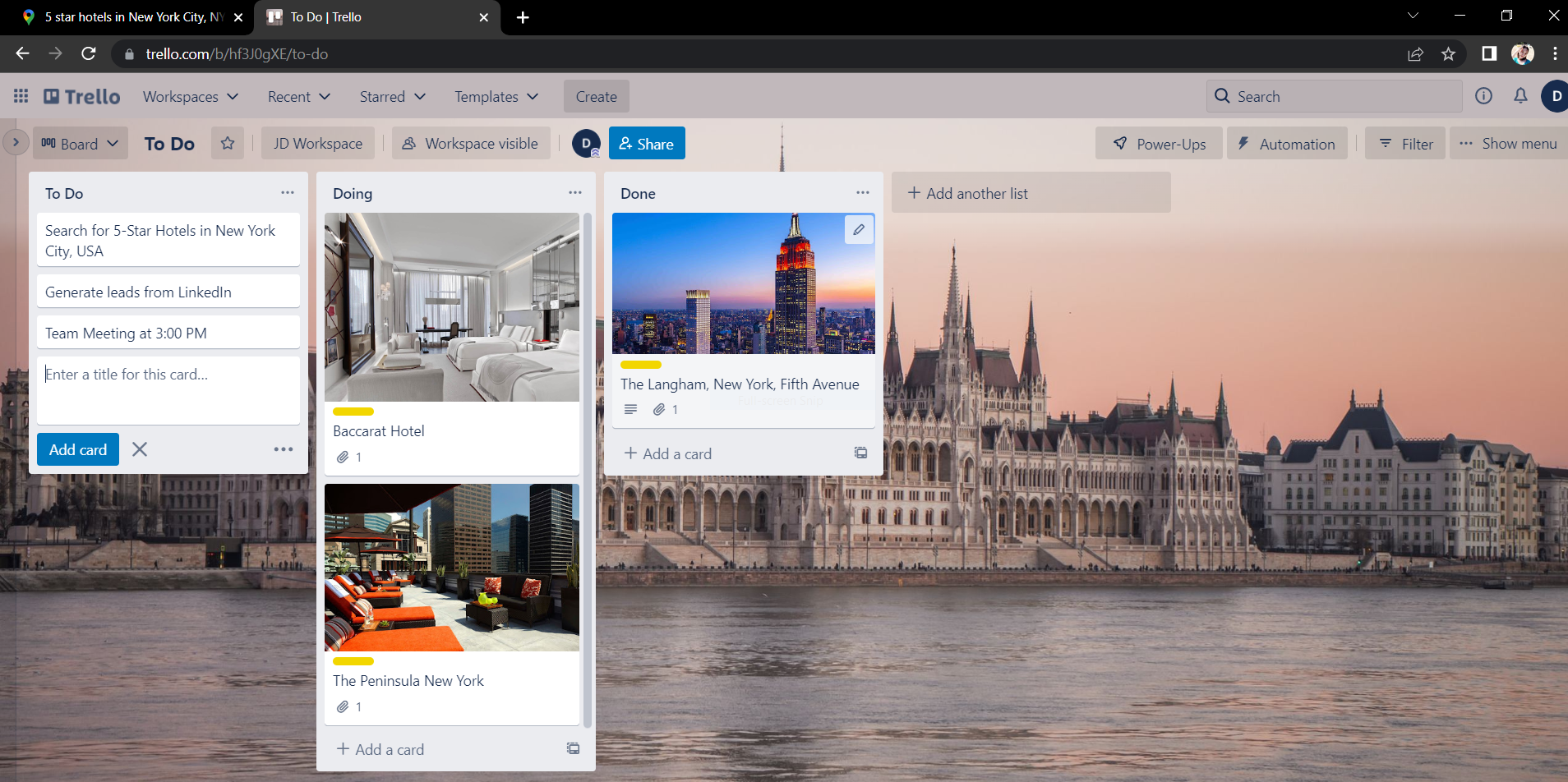Expand the Starred dropdown

pos(393,96)
